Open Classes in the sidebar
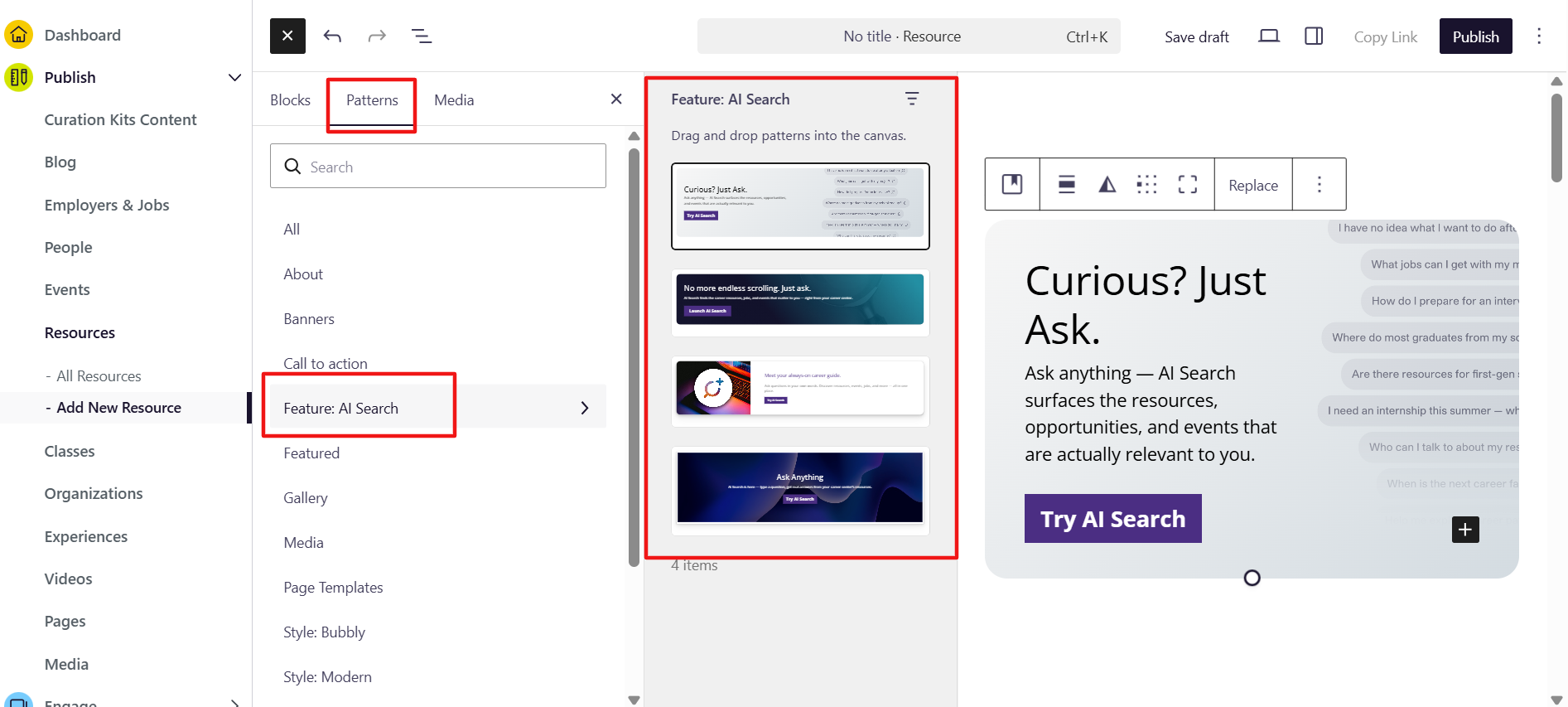Screen dimensions: 1568x707 pyautogui.click(x=70, y=451)
